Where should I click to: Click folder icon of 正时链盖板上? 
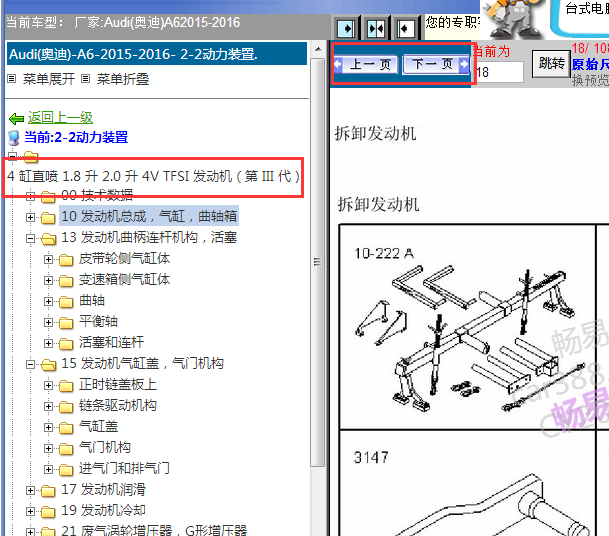[x=66, y=385]
